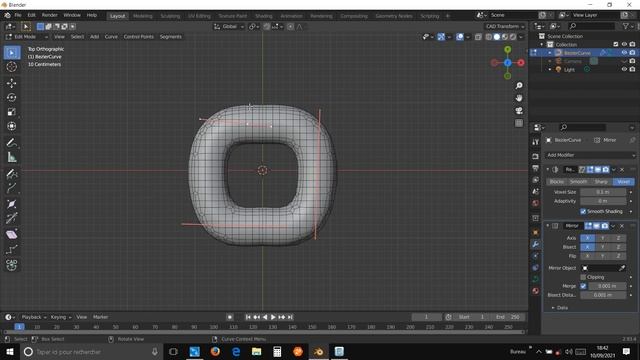Open Mirror modifier extra options chevron
Image resolution: width=640 pixels, height=360 pixels.
pos(613,226)
